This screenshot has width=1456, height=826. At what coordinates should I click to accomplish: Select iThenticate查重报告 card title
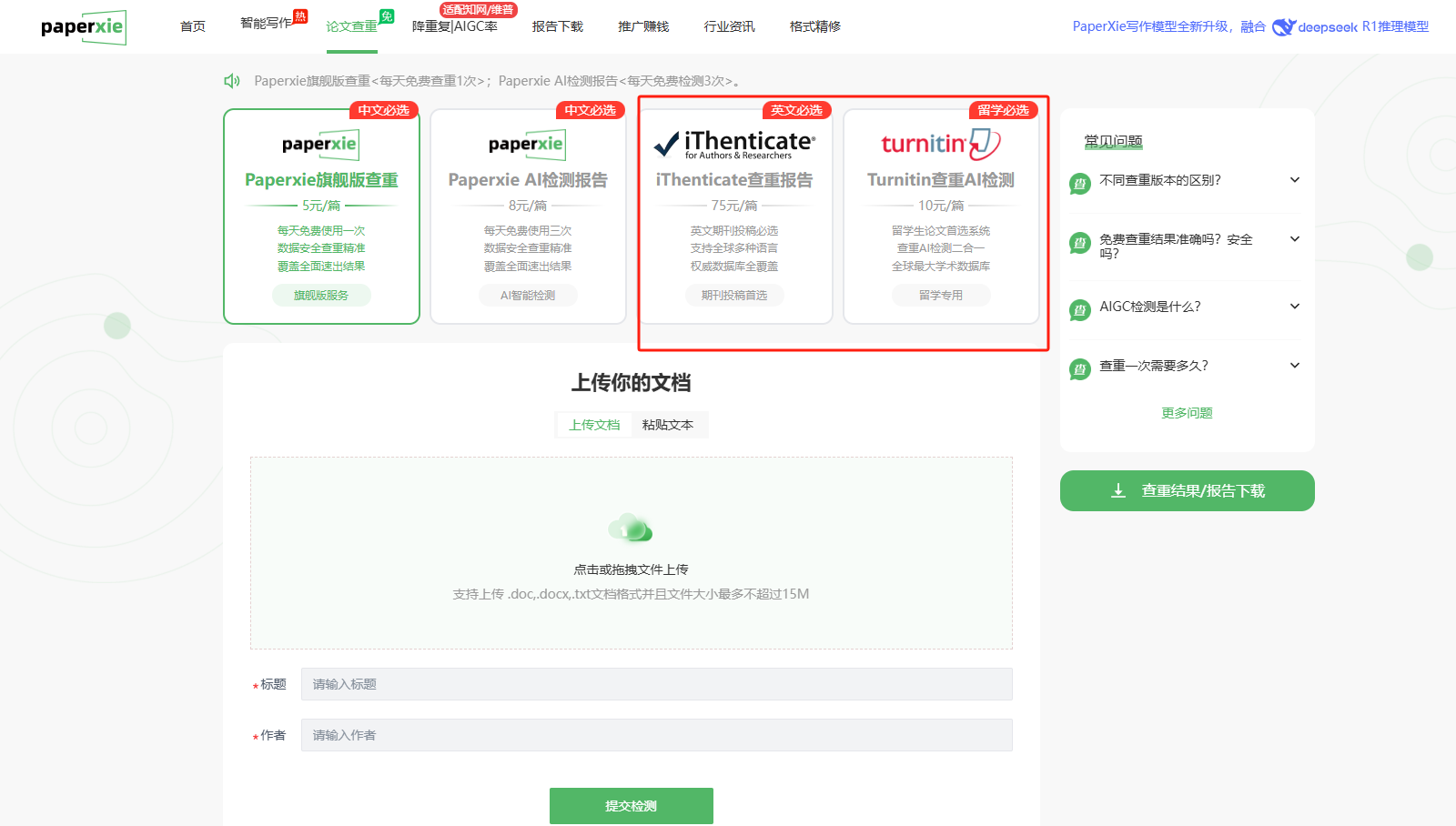(x=734, y=180)
